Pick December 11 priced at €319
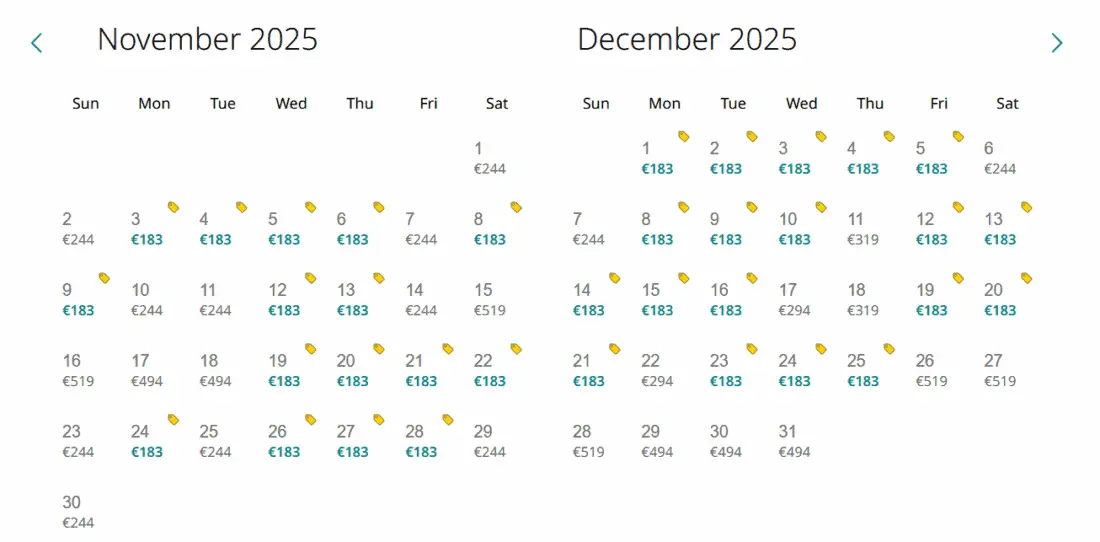The height and width of the screenshot is (542, 1100). click(x=863, y=229)
